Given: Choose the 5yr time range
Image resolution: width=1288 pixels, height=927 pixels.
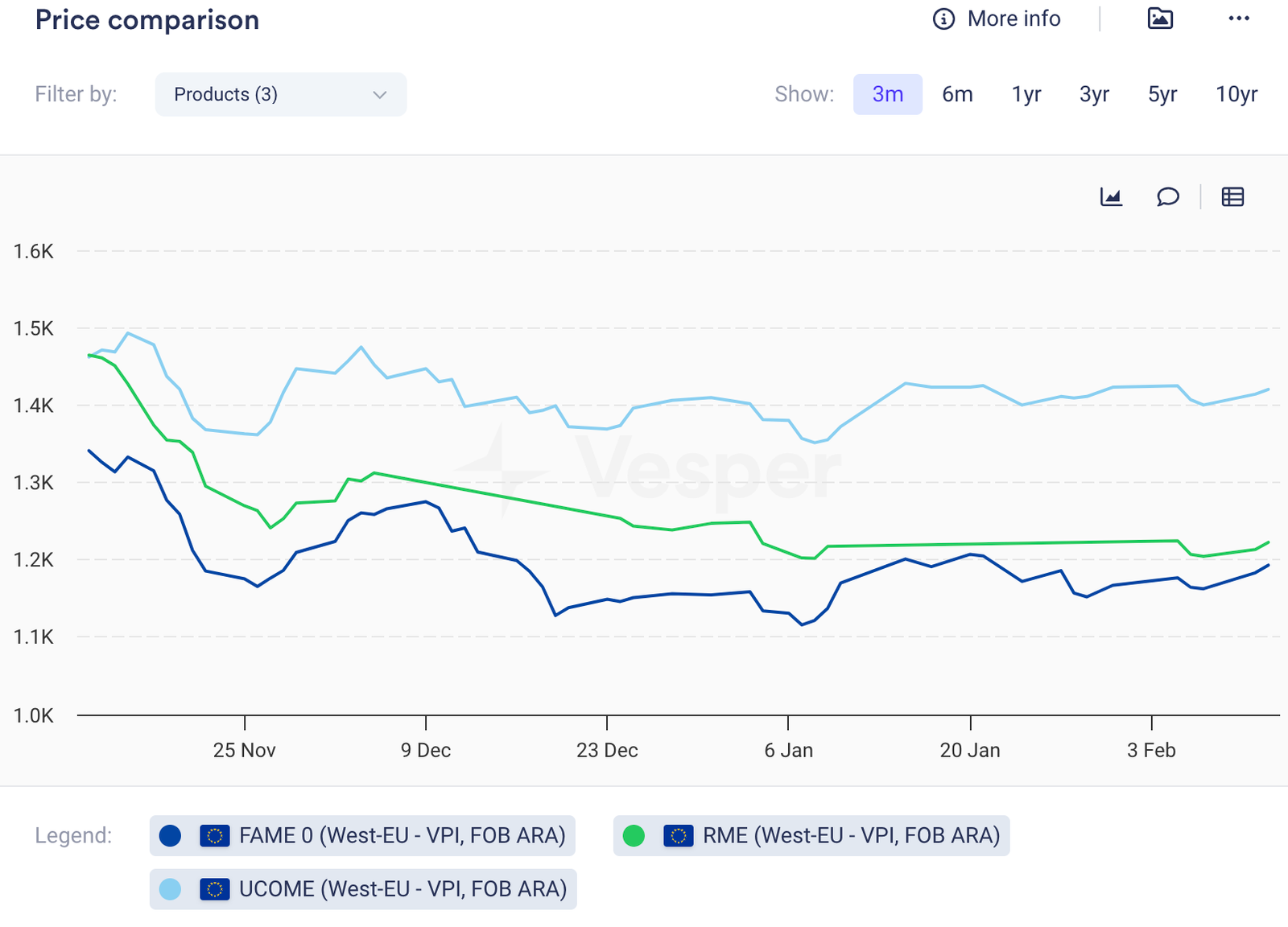Looking at the screenshot, I should (1162, 94).
